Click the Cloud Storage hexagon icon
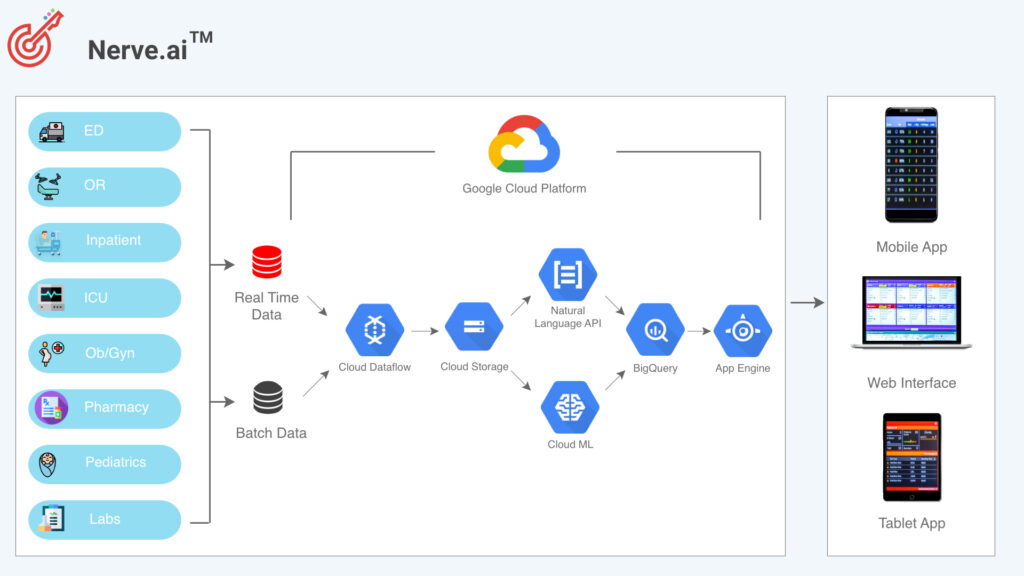This screenshot has height=576, width=1024. (x=474, y=327)
